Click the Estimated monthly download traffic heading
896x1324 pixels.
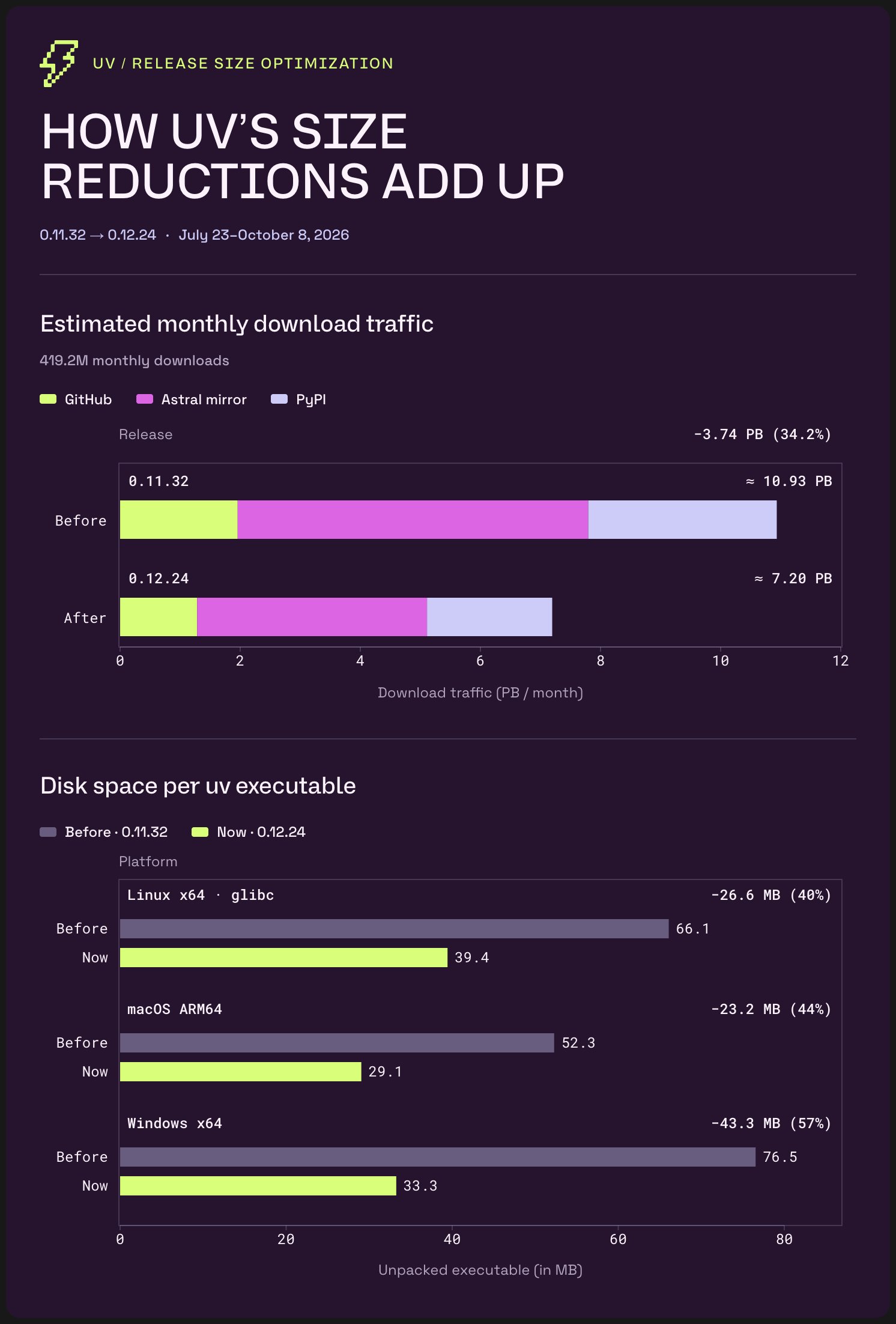point(237,324)
